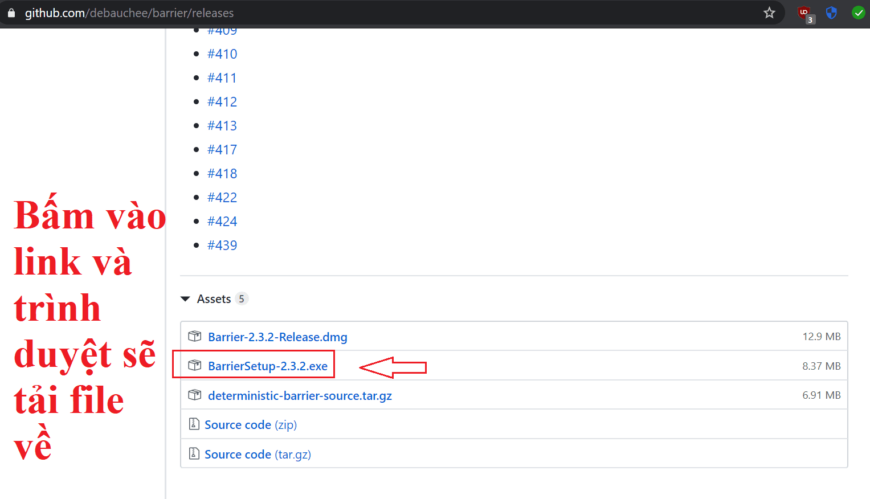Click the blue shield extension icon
The width and height of the screenshot is (870, 499).
(831, 13)
